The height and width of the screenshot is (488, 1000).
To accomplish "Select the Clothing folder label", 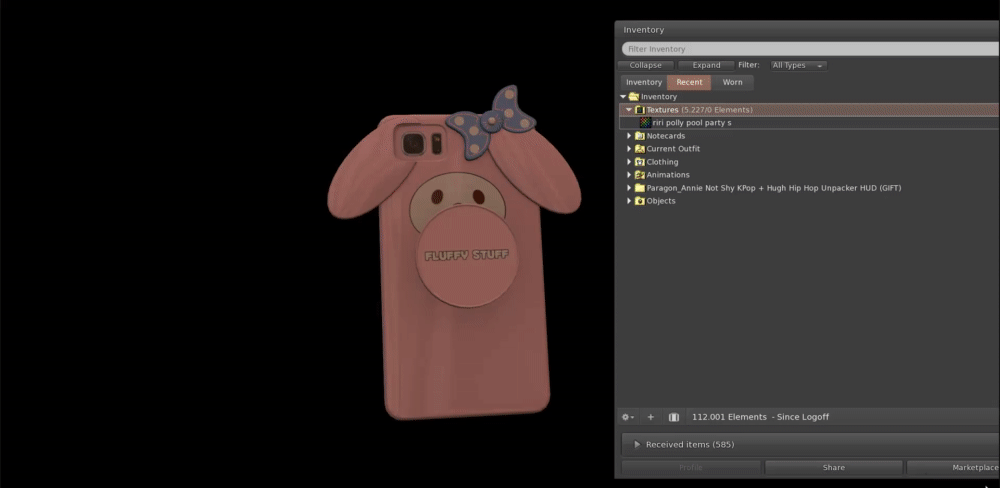I will [663, 162].
